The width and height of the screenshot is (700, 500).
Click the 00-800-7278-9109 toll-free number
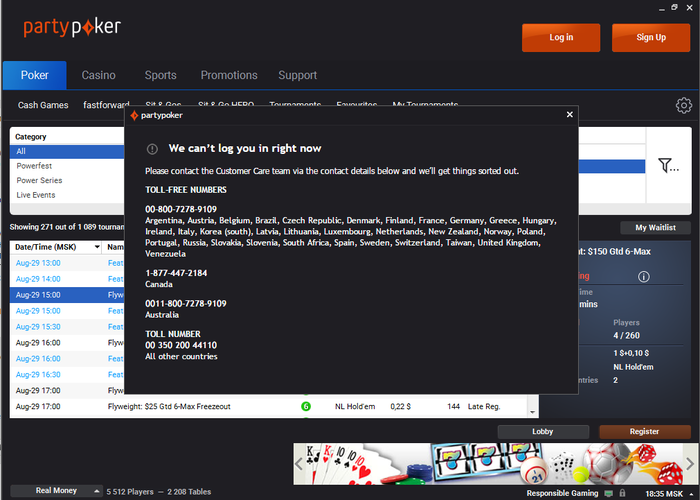[181, 209]
